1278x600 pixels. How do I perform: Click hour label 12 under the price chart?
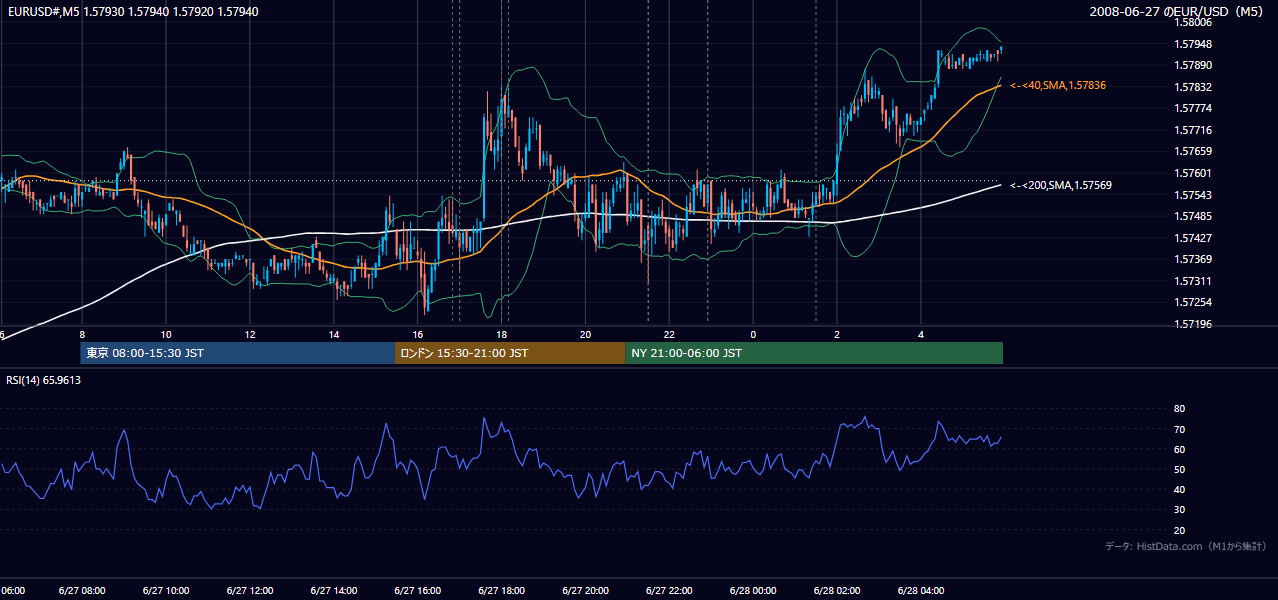[x=250, y=334]
